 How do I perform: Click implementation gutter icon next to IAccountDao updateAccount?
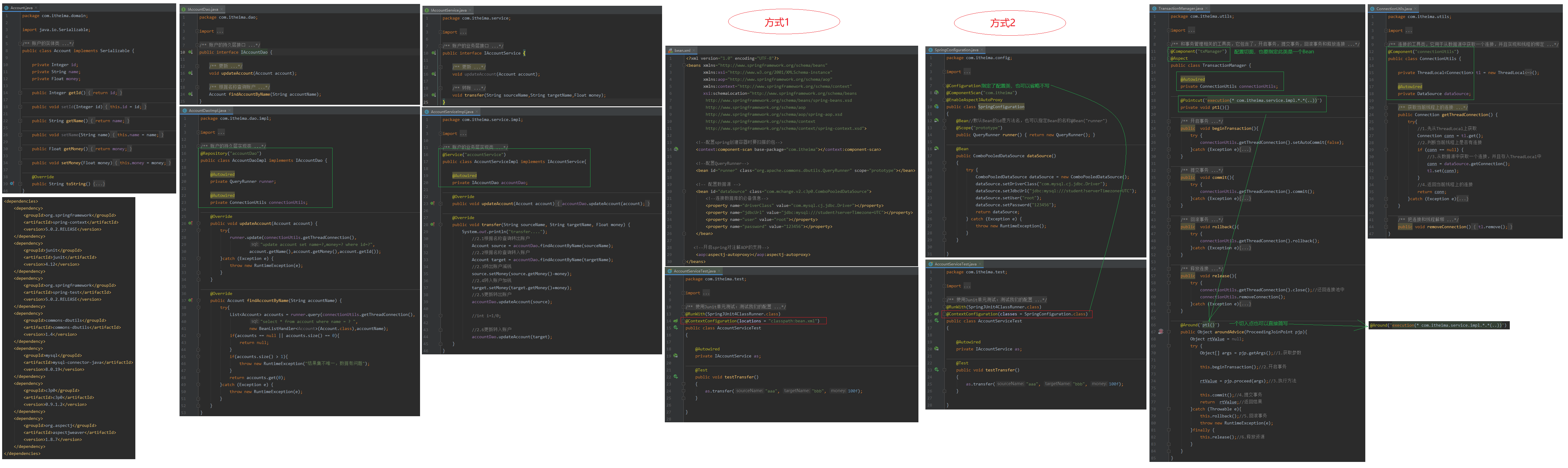pyautogui.click(x=190, y=73)
